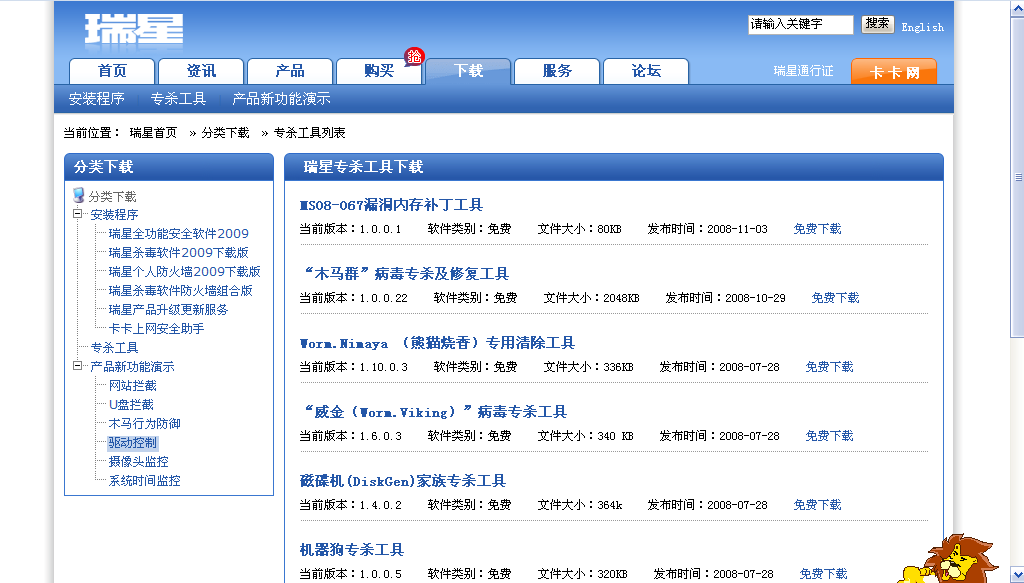
Task: Click the vertical scrollbar thumb
Action: click(1017, 176)
